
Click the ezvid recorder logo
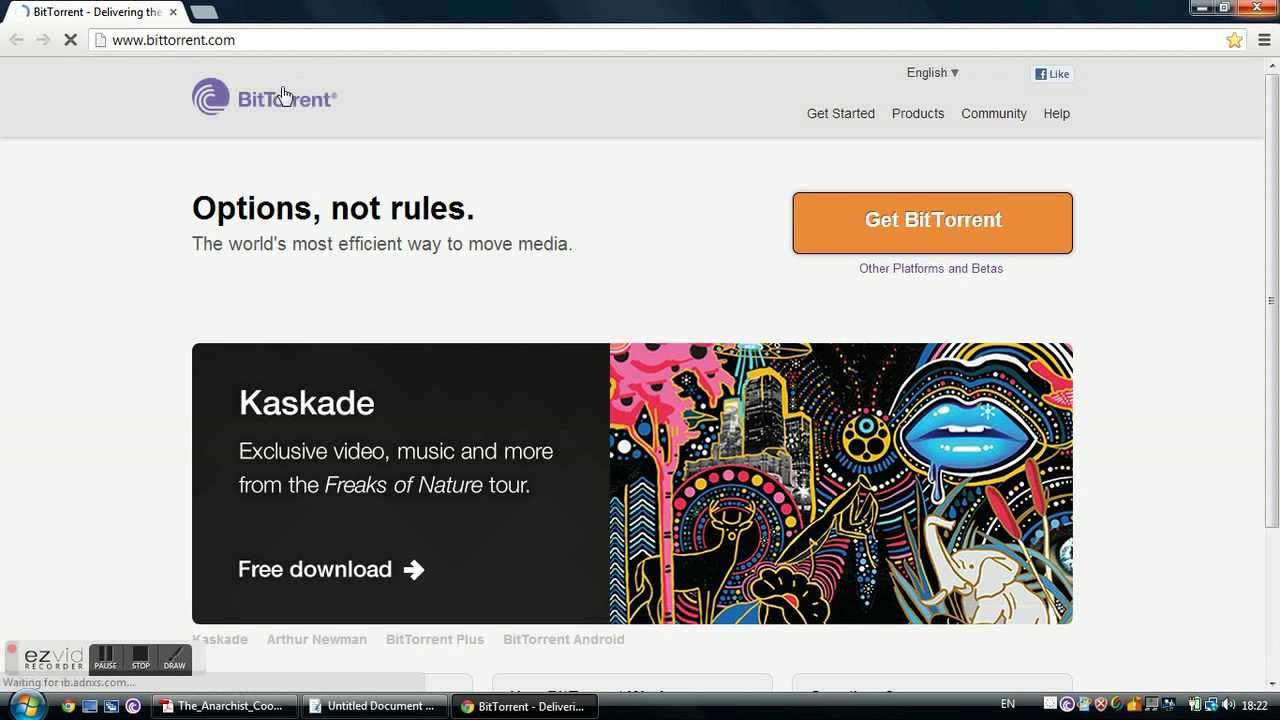click(54, 659)
